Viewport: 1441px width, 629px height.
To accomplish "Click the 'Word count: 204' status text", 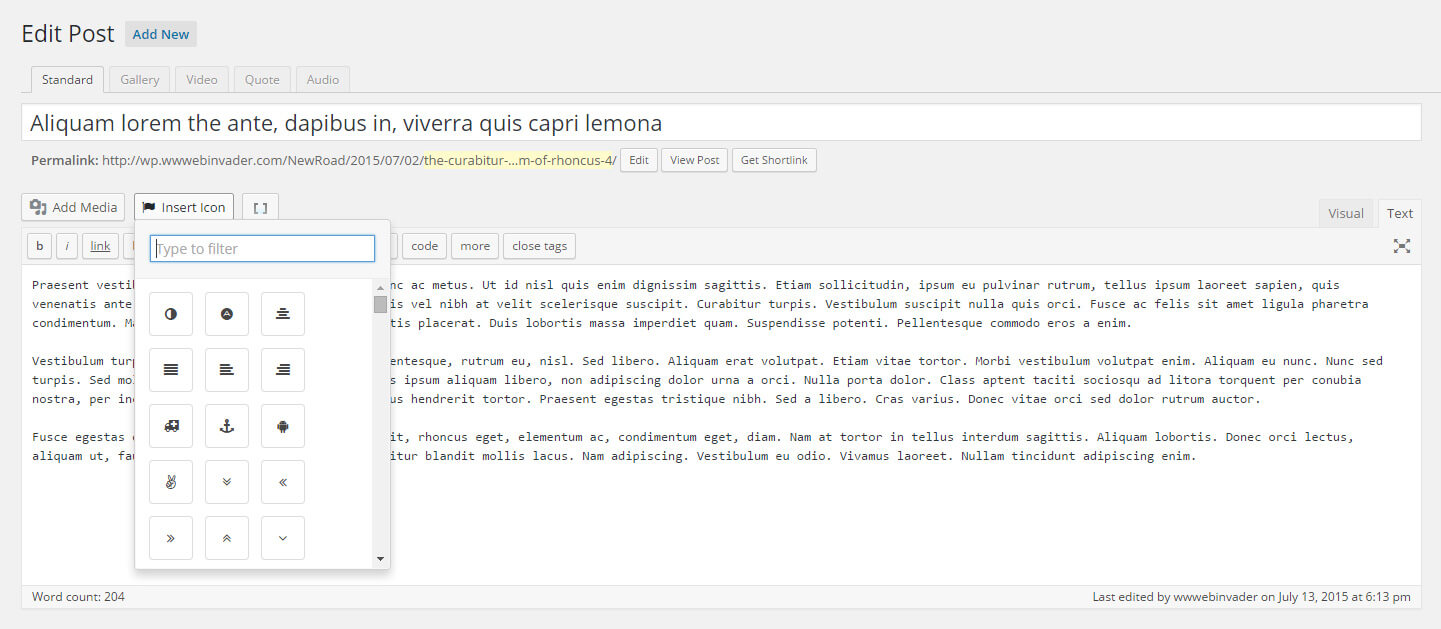I will (x=78, y=597).
